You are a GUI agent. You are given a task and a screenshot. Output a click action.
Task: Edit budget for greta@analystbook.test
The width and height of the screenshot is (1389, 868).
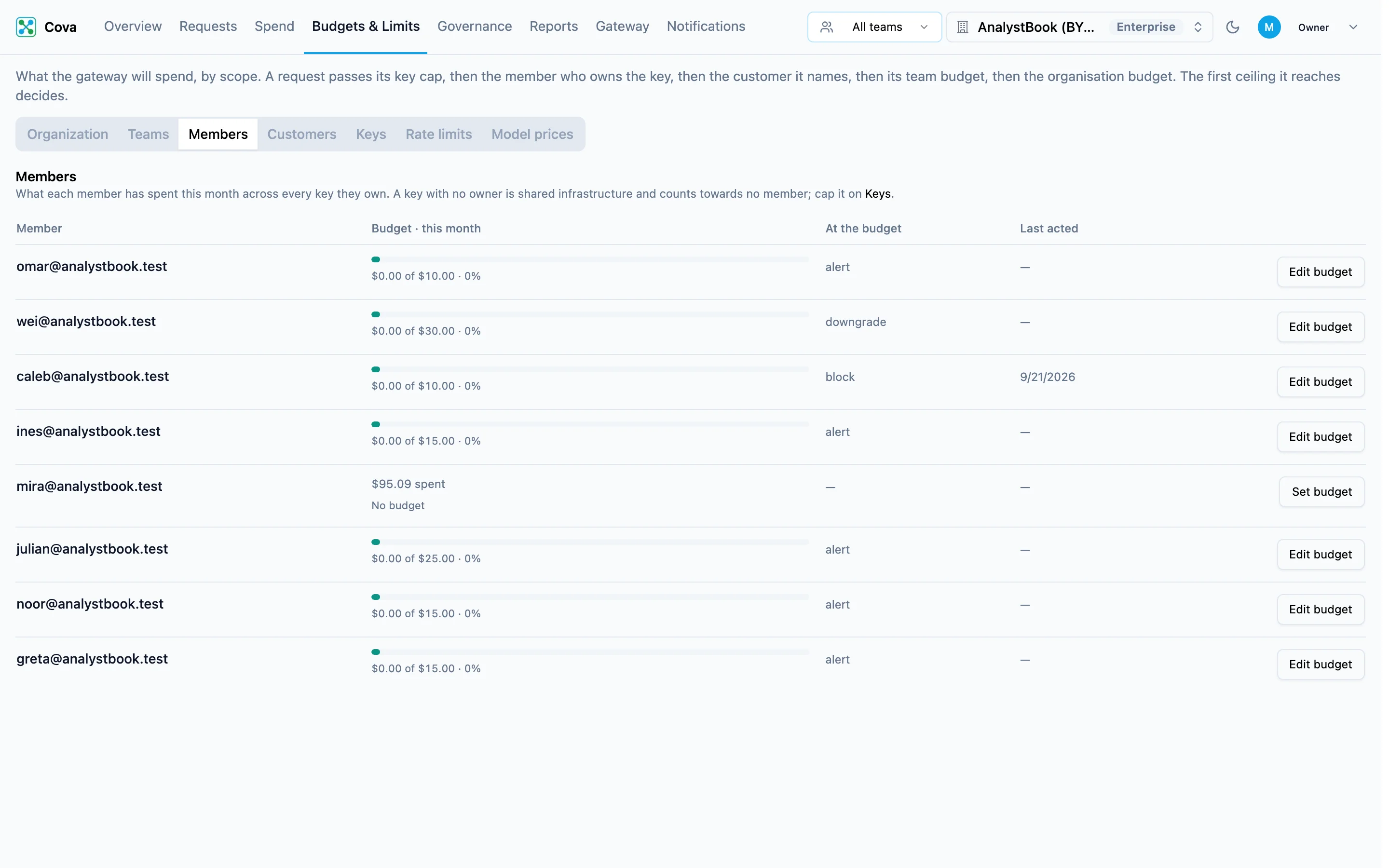coord(1320,664)
